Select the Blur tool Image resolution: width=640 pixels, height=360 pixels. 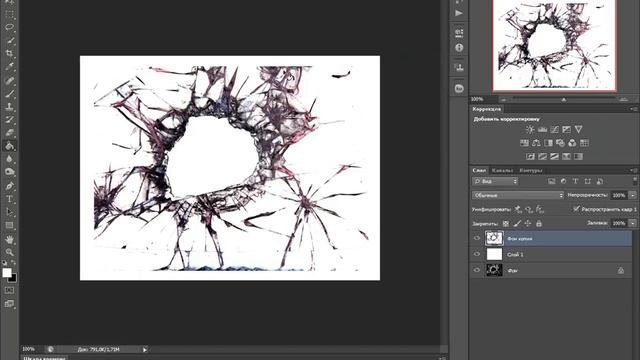coord(9,159)
